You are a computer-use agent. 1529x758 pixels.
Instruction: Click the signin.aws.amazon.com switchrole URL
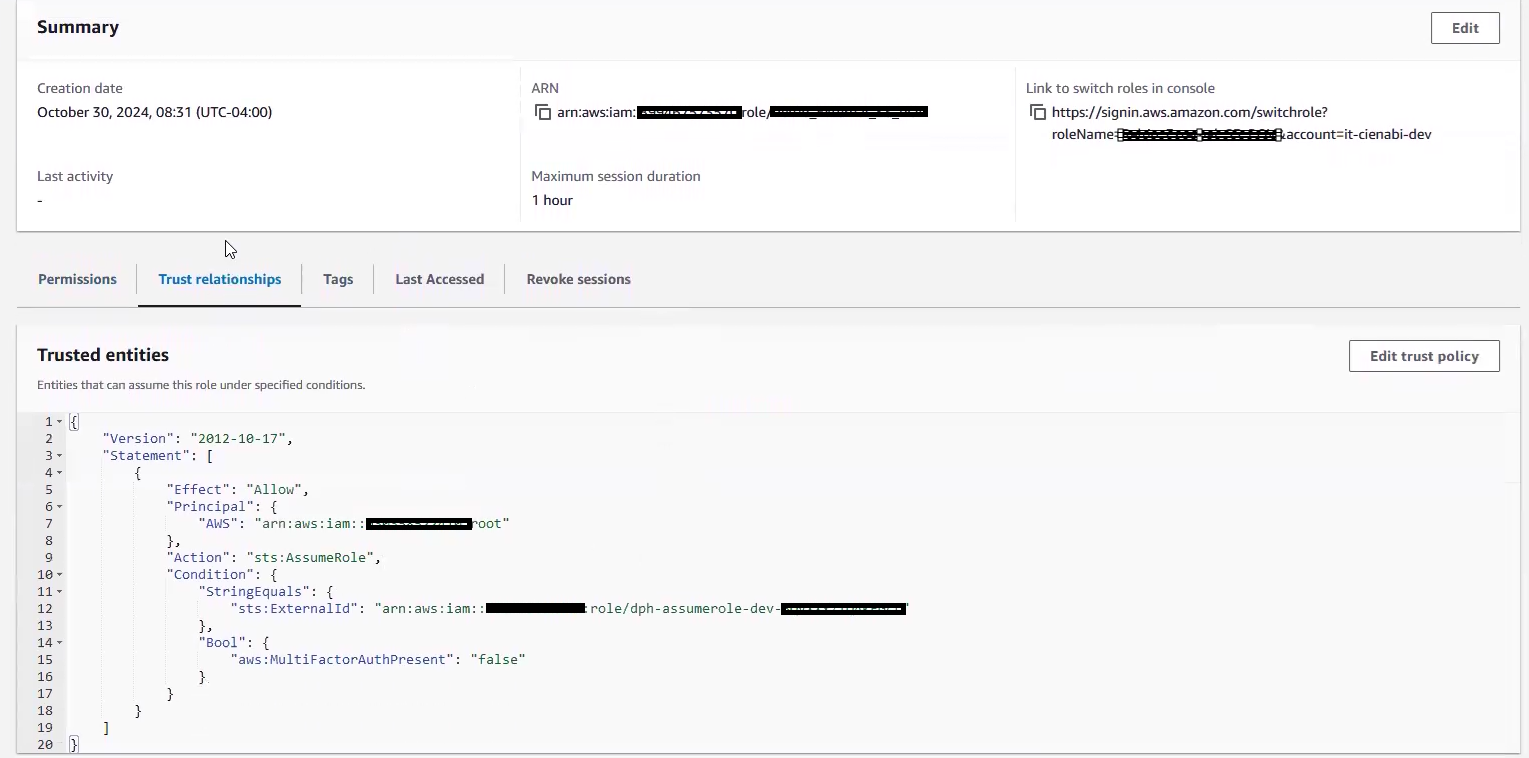1189,113
